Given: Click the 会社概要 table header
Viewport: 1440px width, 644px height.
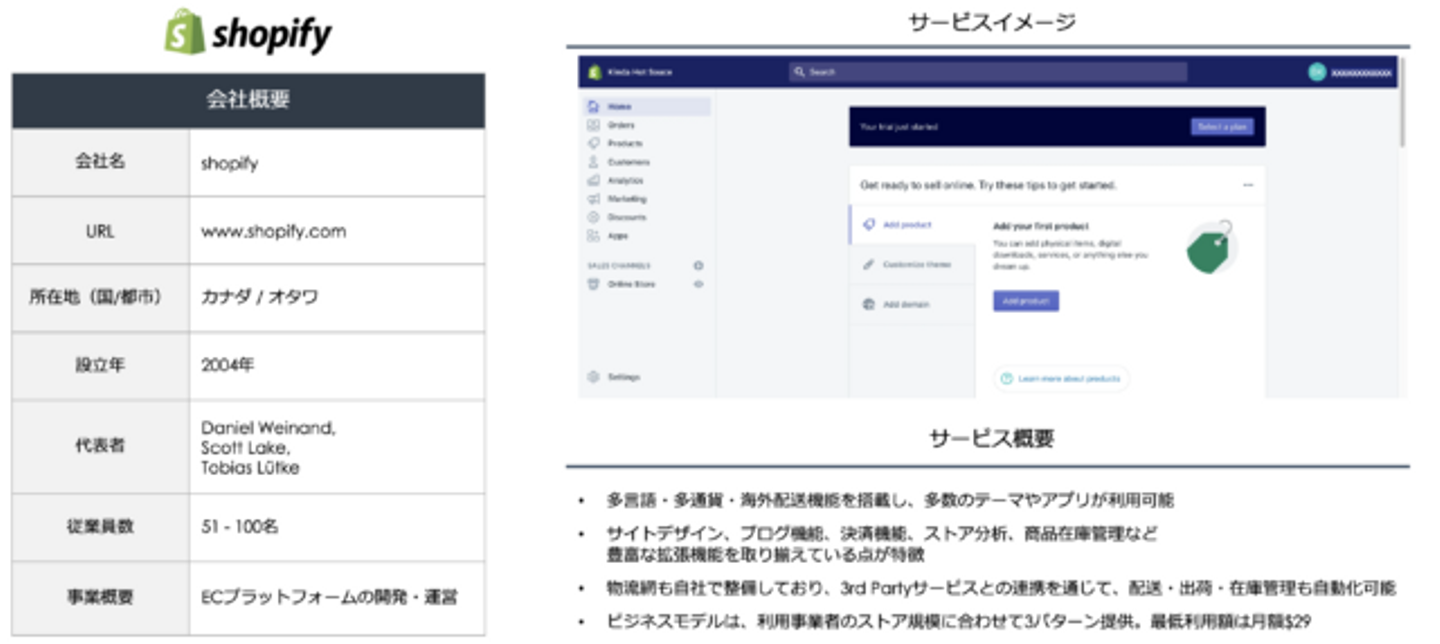Looking at the screenshot, I should click(248, 100).
